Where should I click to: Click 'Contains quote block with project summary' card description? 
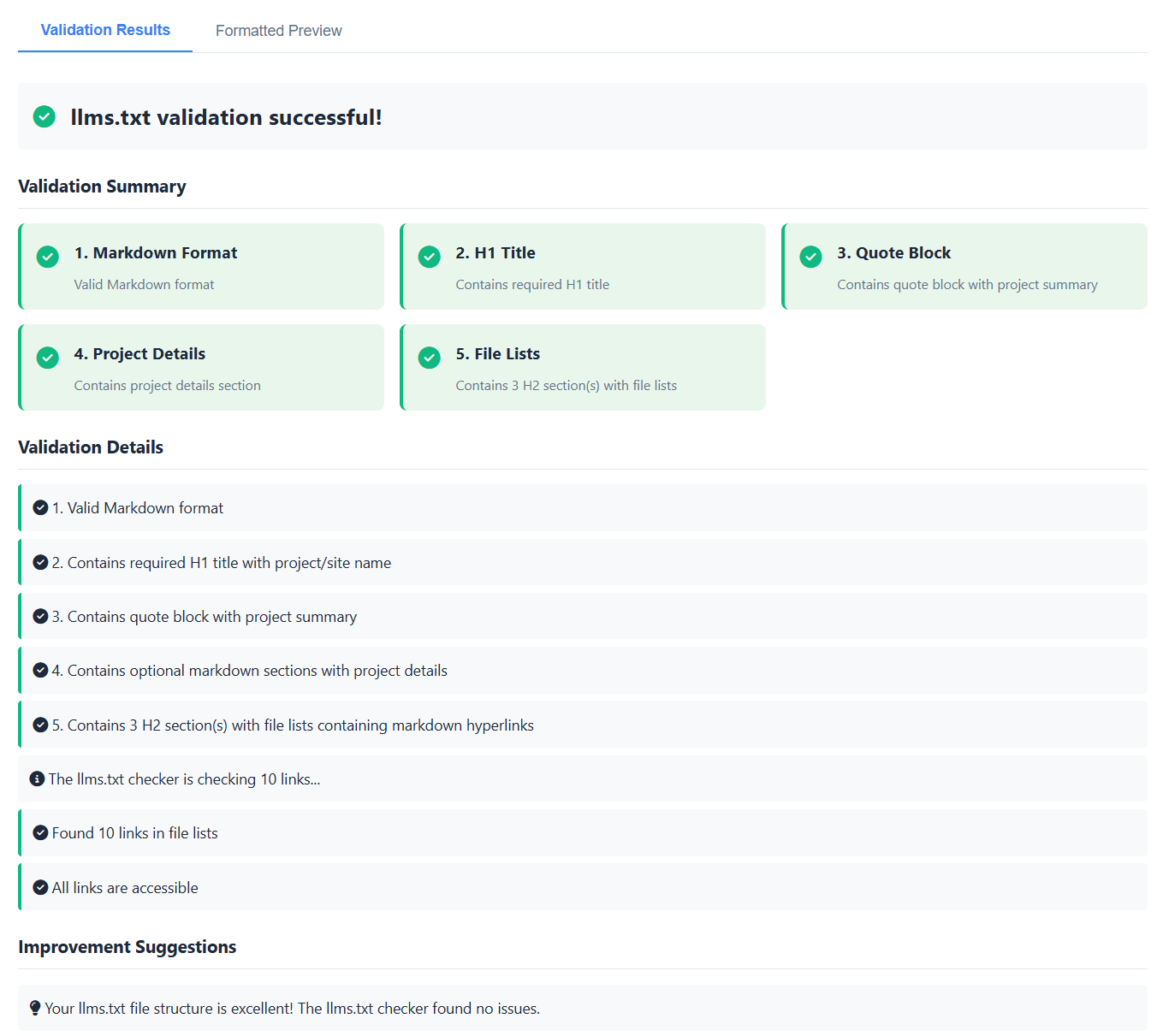967,284
